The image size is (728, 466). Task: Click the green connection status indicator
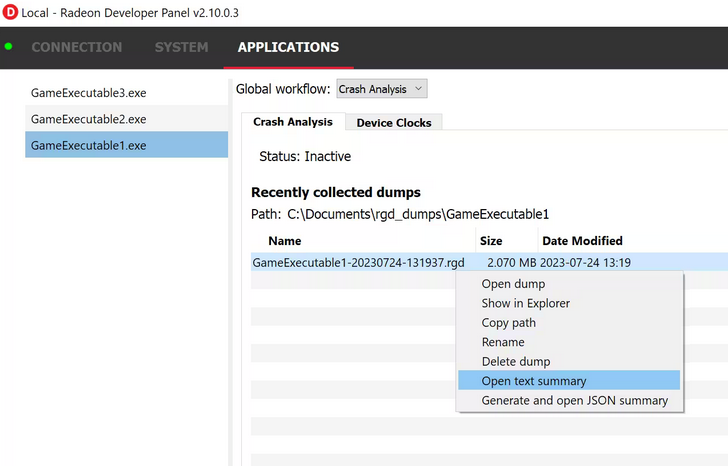click(9, 47)
